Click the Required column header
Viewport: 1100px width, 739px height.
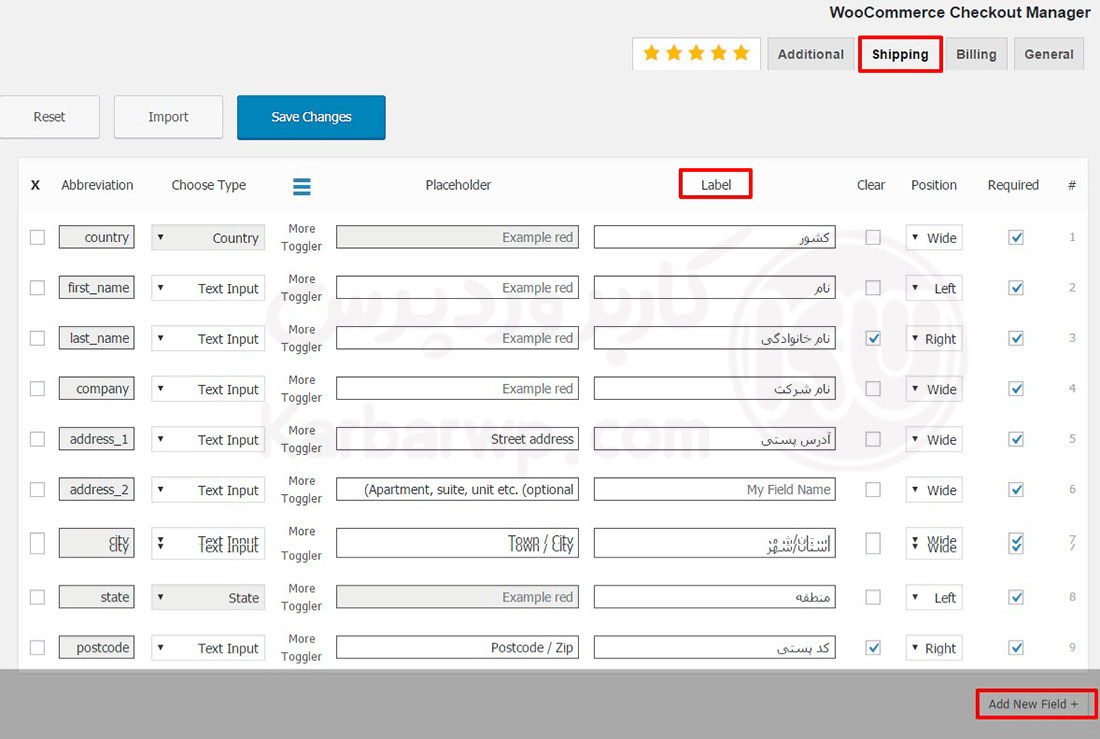1013,185
